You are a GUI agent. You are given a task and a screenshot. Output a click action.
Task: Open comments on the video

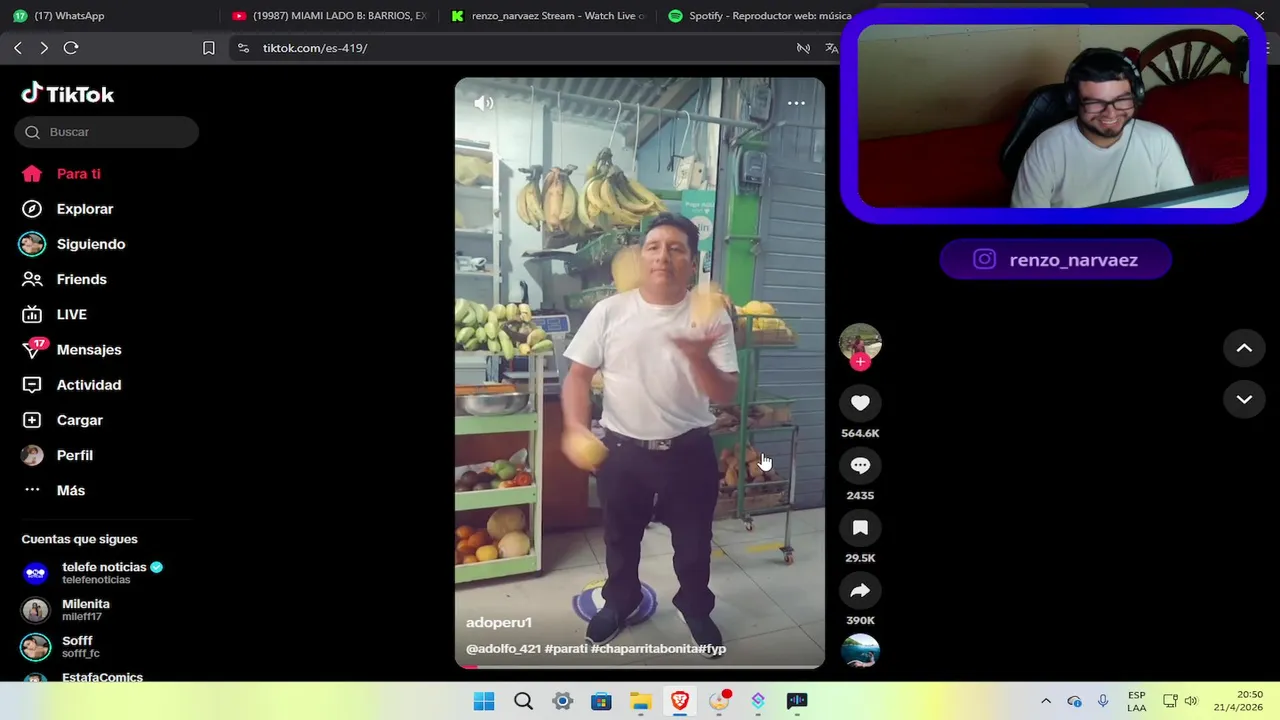click(860, 465)
